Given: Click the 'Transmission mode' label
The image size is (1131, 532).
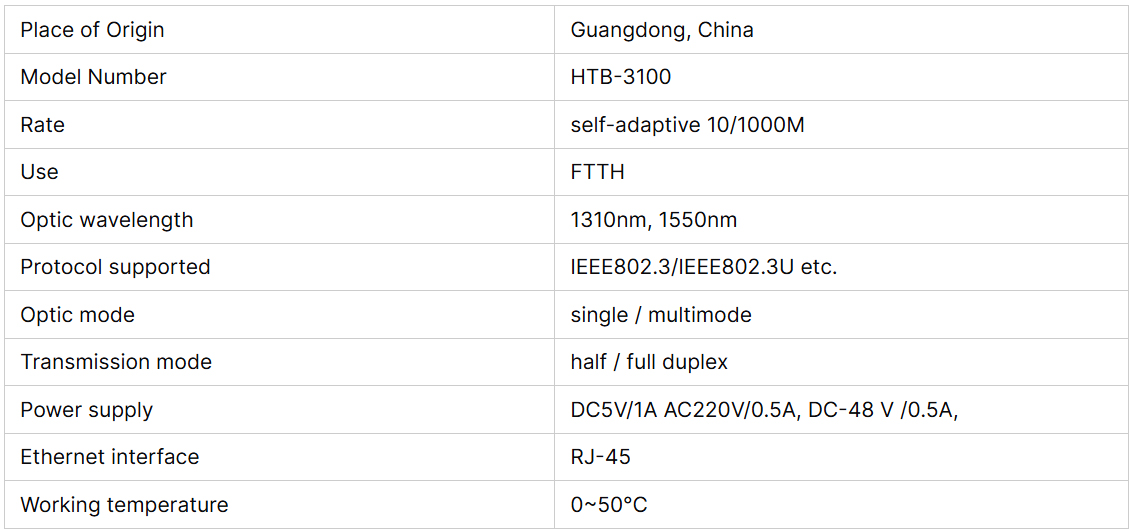Looking at the screenshot, I should pyautogui.click(x=116, y=362).
